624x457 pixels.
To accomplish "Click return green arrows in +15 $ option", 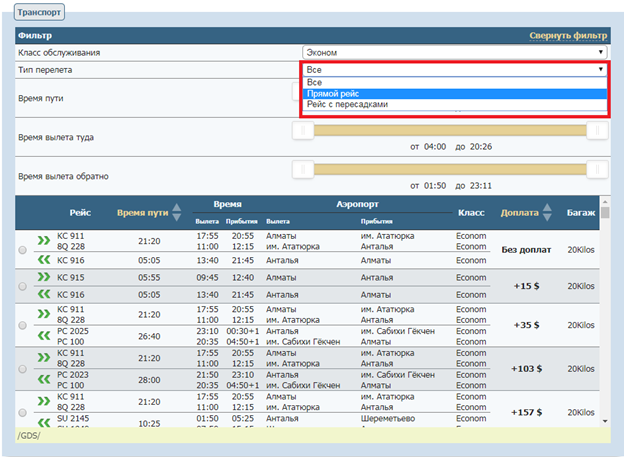I will coord(44,294).
